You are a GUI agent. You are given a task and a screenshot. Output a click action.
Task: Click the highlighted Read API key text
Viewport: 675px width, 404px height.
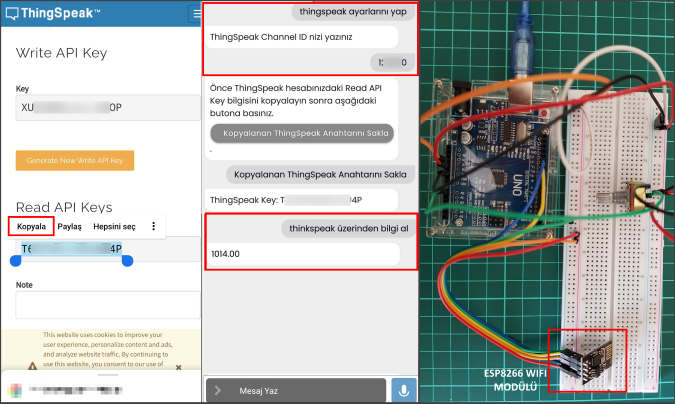[71, 249]
